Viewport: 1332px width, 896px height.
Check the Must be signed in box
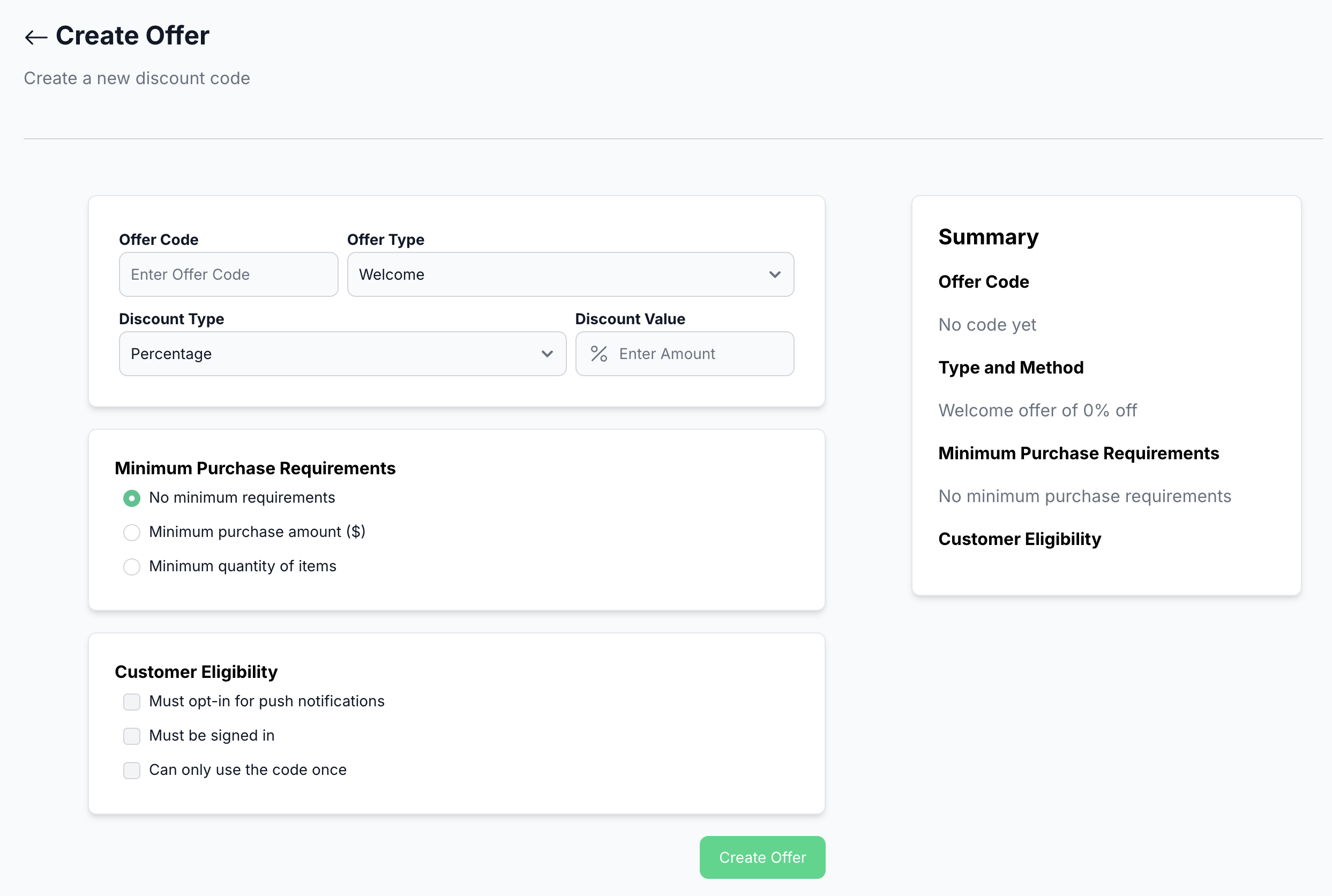point(132,736)
